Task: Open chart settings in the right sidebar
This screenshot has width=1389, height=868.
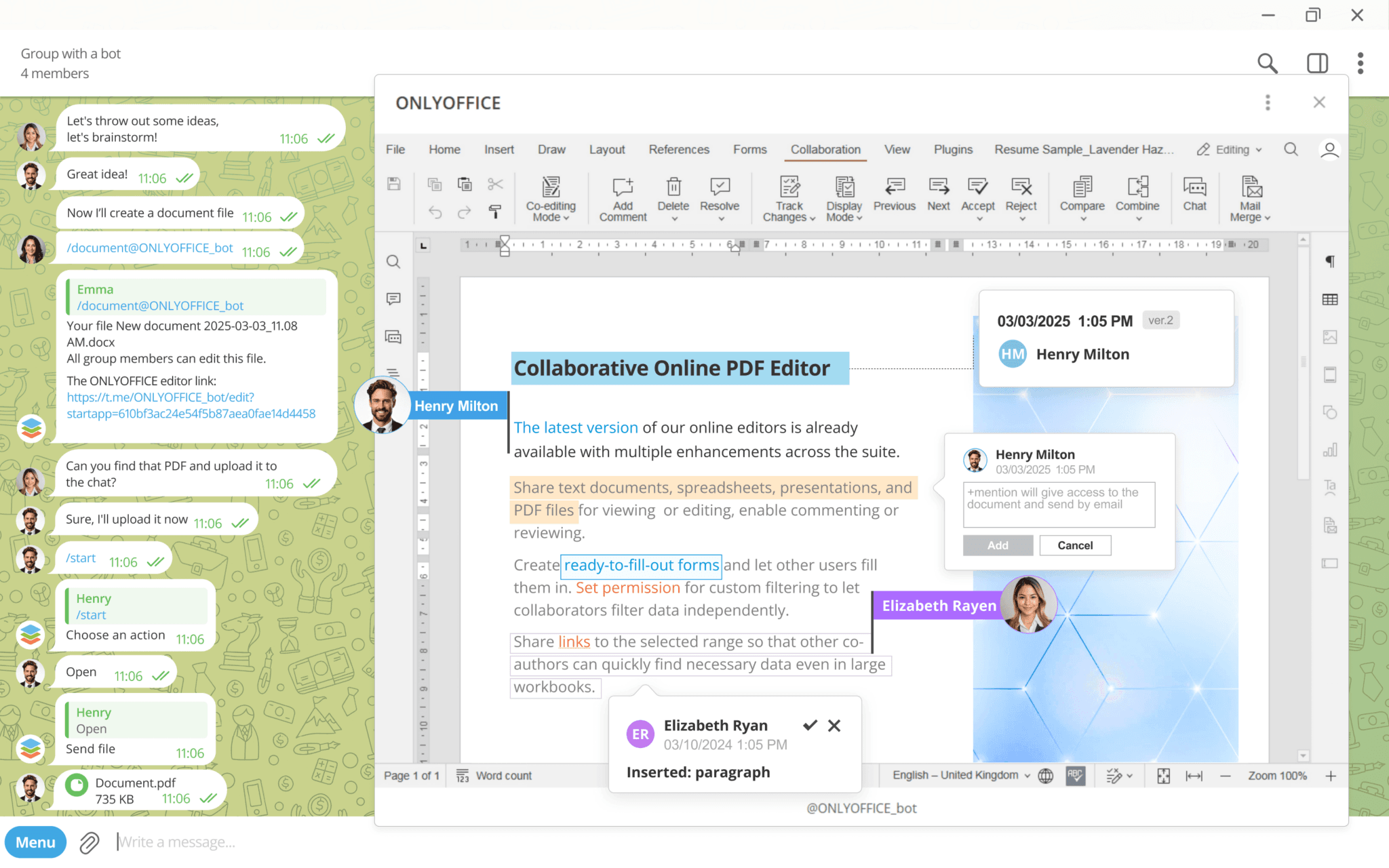Action: [x=1330, y=450]
